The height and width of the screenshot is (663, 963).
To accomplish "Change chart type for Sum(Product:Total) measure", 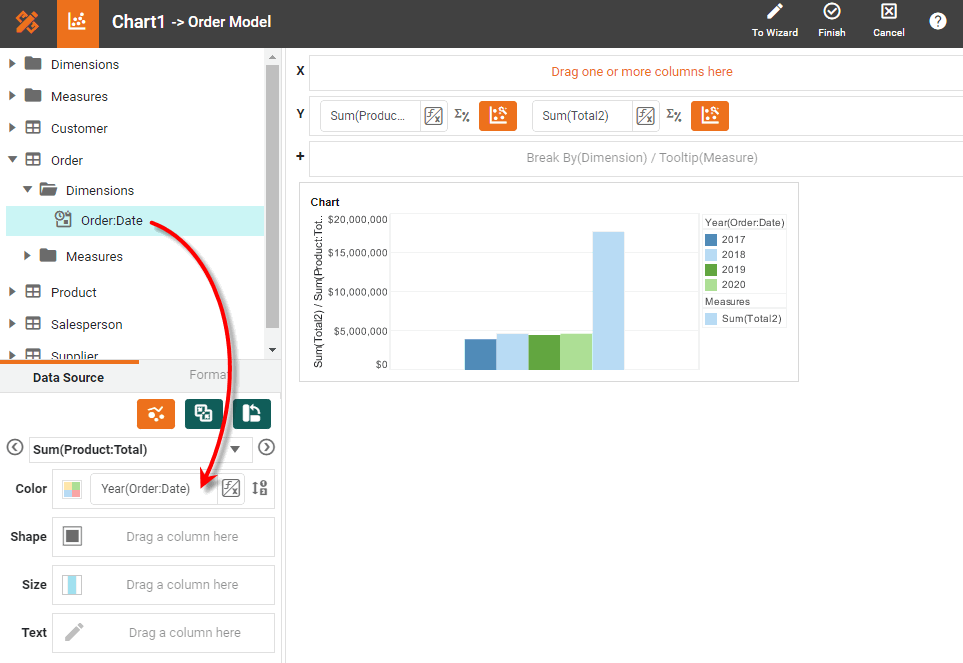I will 498,116.
